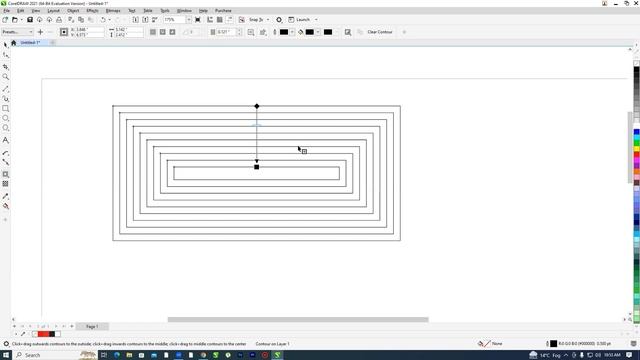Click the Save disk icon
Screen dimensions: 640x360
pos(30,20)
